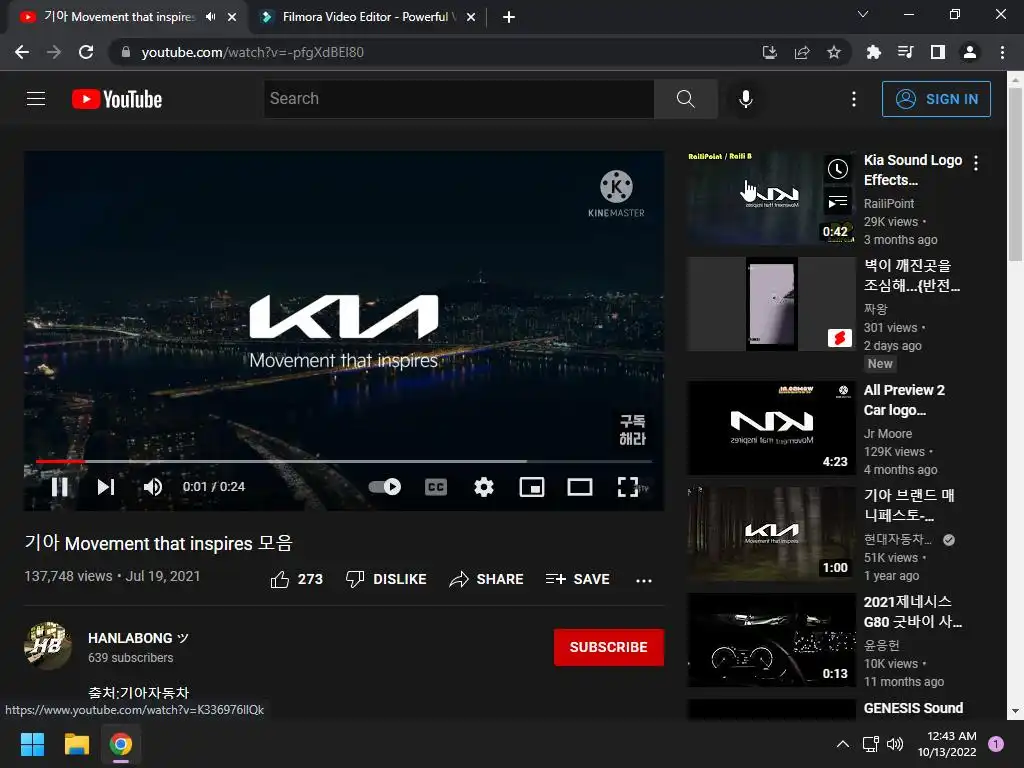Click the SIGN IN button
This screenshot has width=1024, height=768.
pos(936,99)
